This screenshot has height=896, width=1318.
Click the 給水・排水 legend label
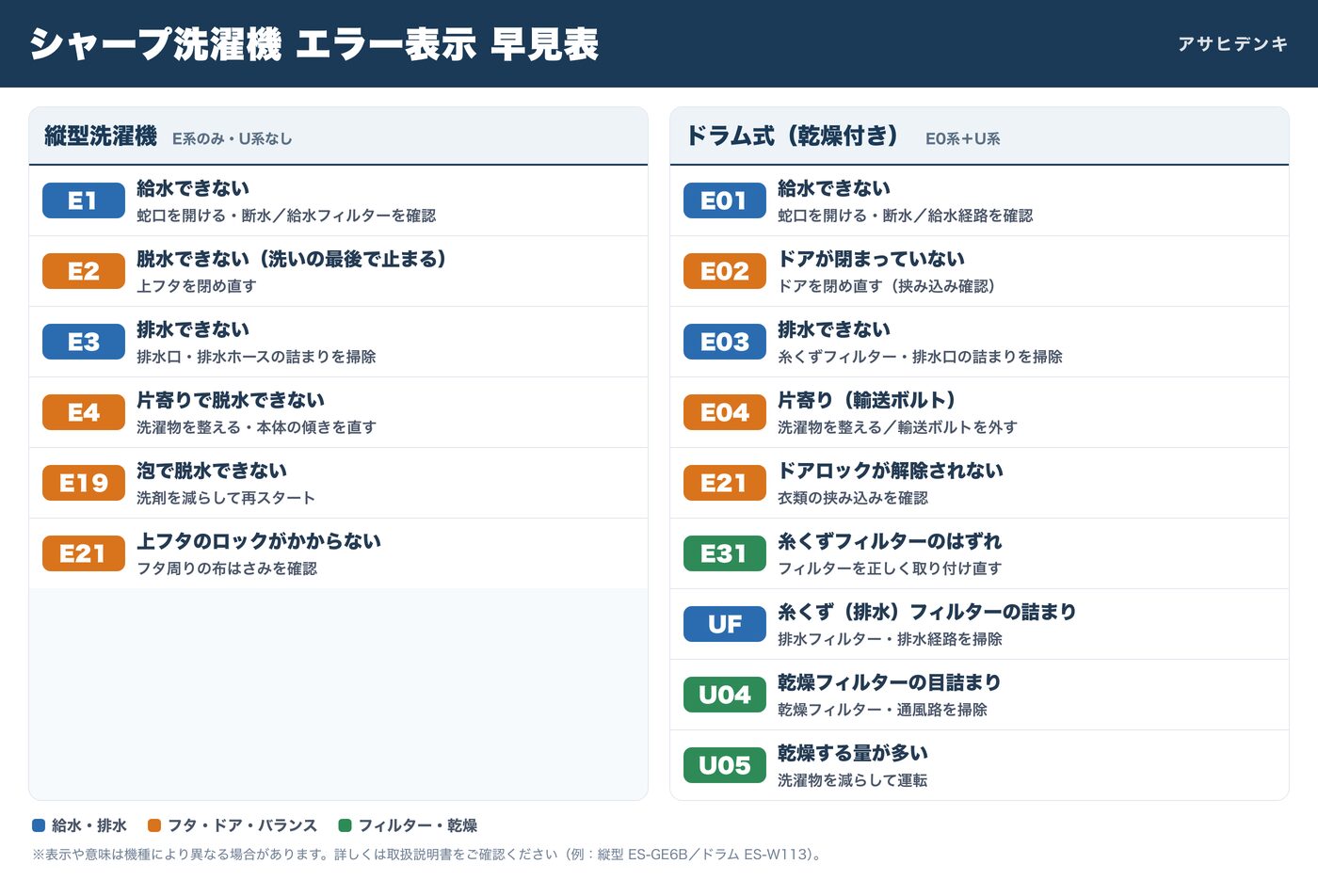(89, 825)
